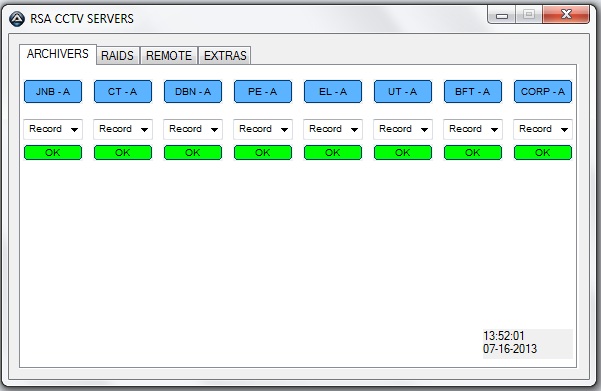Open the Record combo box under UT - A
This screenshot has height=391, width=601.
403,129
